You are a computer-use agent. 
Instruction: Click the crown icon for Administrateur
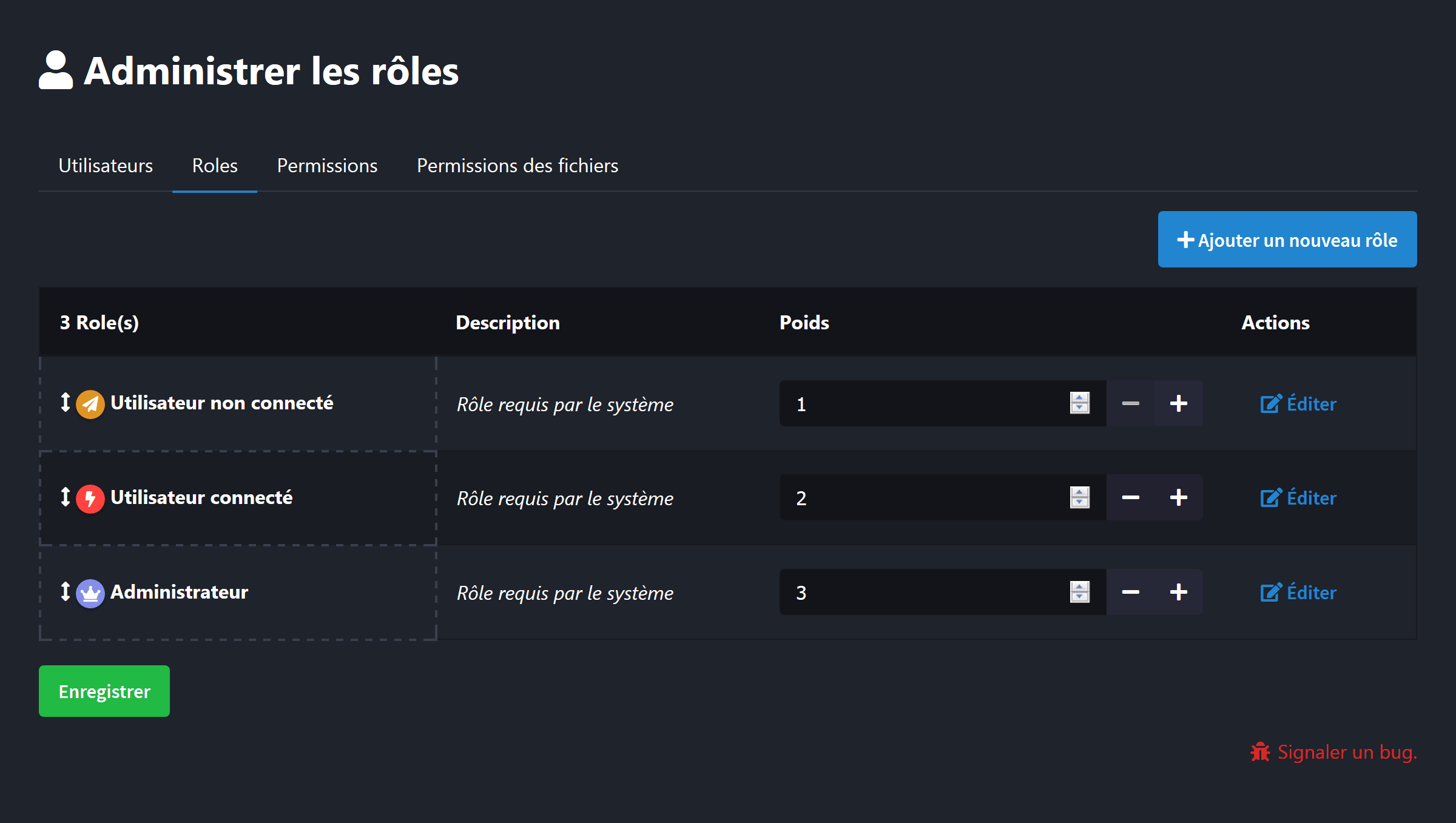pos(90,593)
